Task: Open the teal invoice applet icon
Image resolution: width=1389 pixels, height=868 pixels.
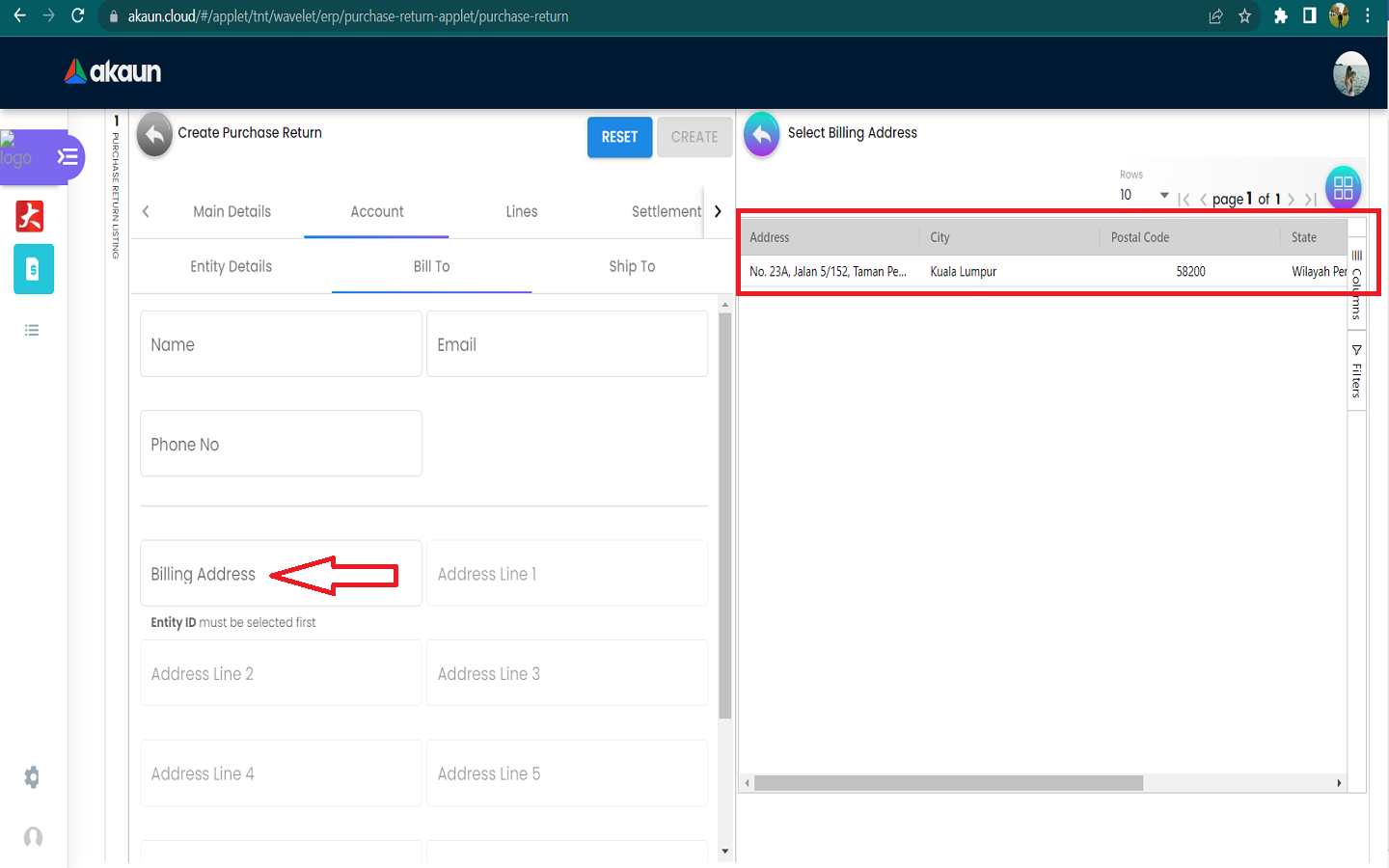Action: click(33, 270)
